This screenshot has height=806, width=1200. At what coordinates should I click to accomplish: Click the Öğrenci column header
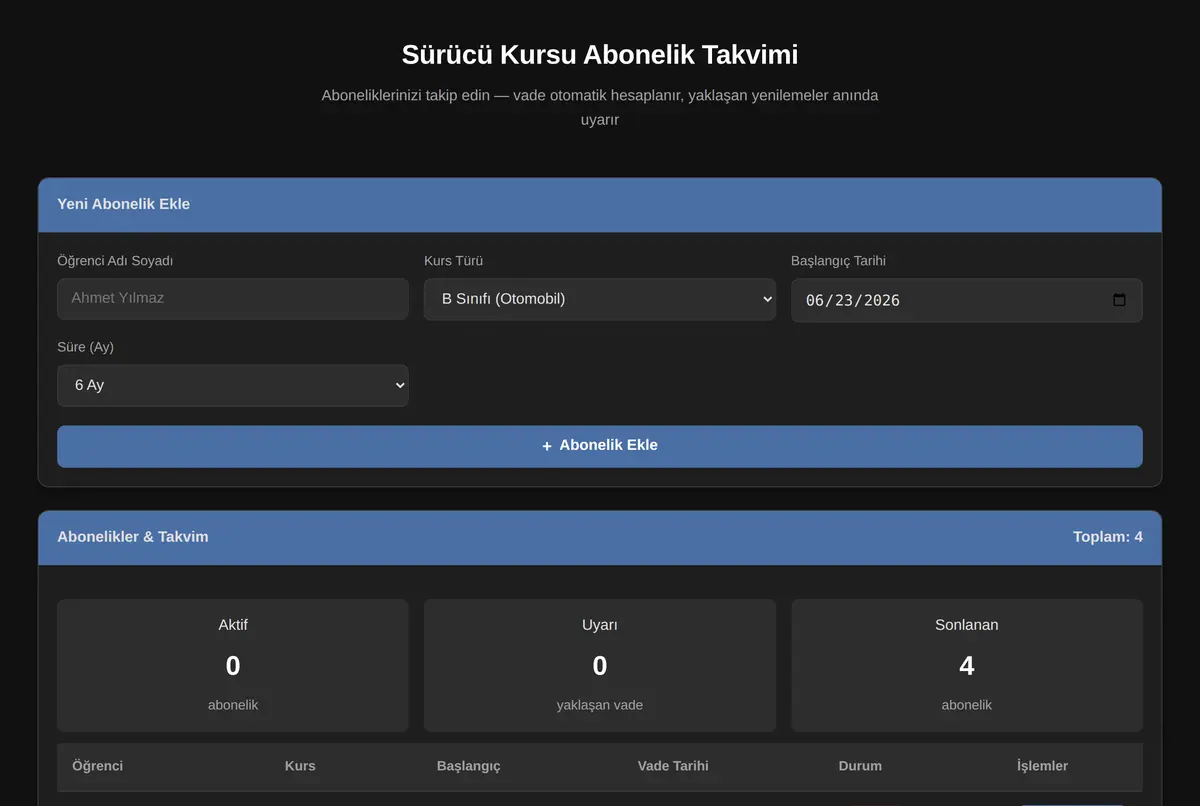point(98,766)
